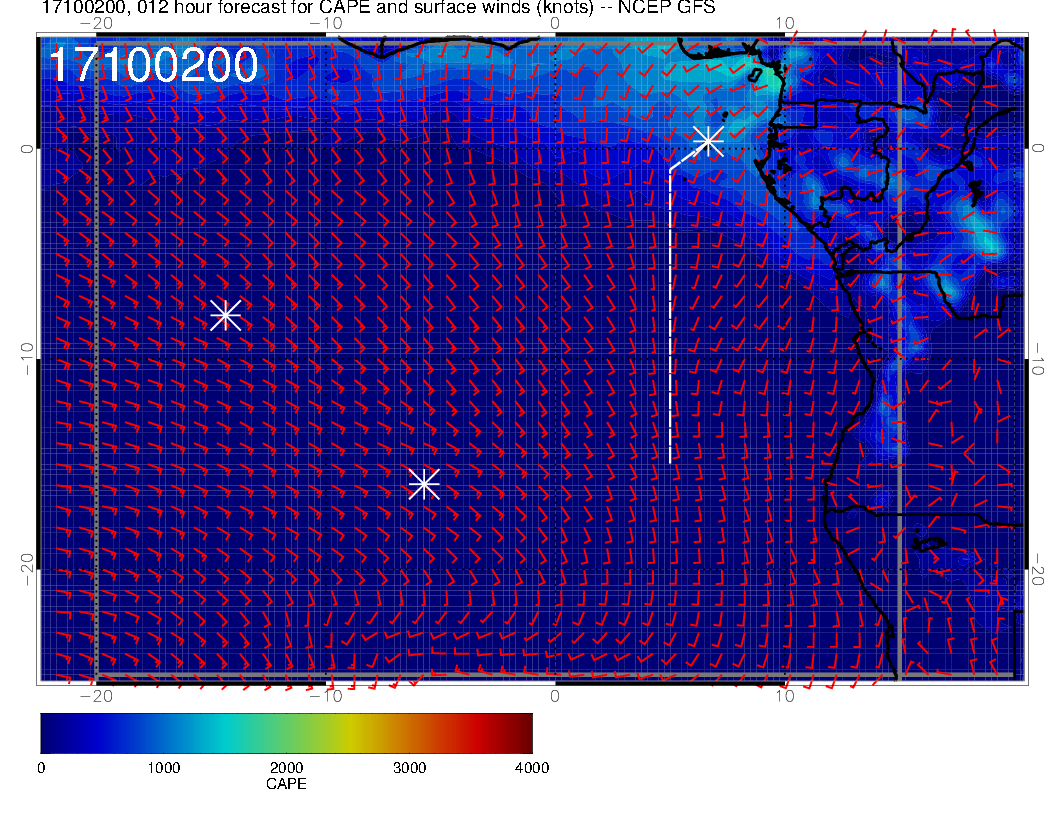Image resolution: width=1056 pixels, height=816 pixels.
Task: Click the -10 latitude label on left axis
Action: [x=27, y=359]
